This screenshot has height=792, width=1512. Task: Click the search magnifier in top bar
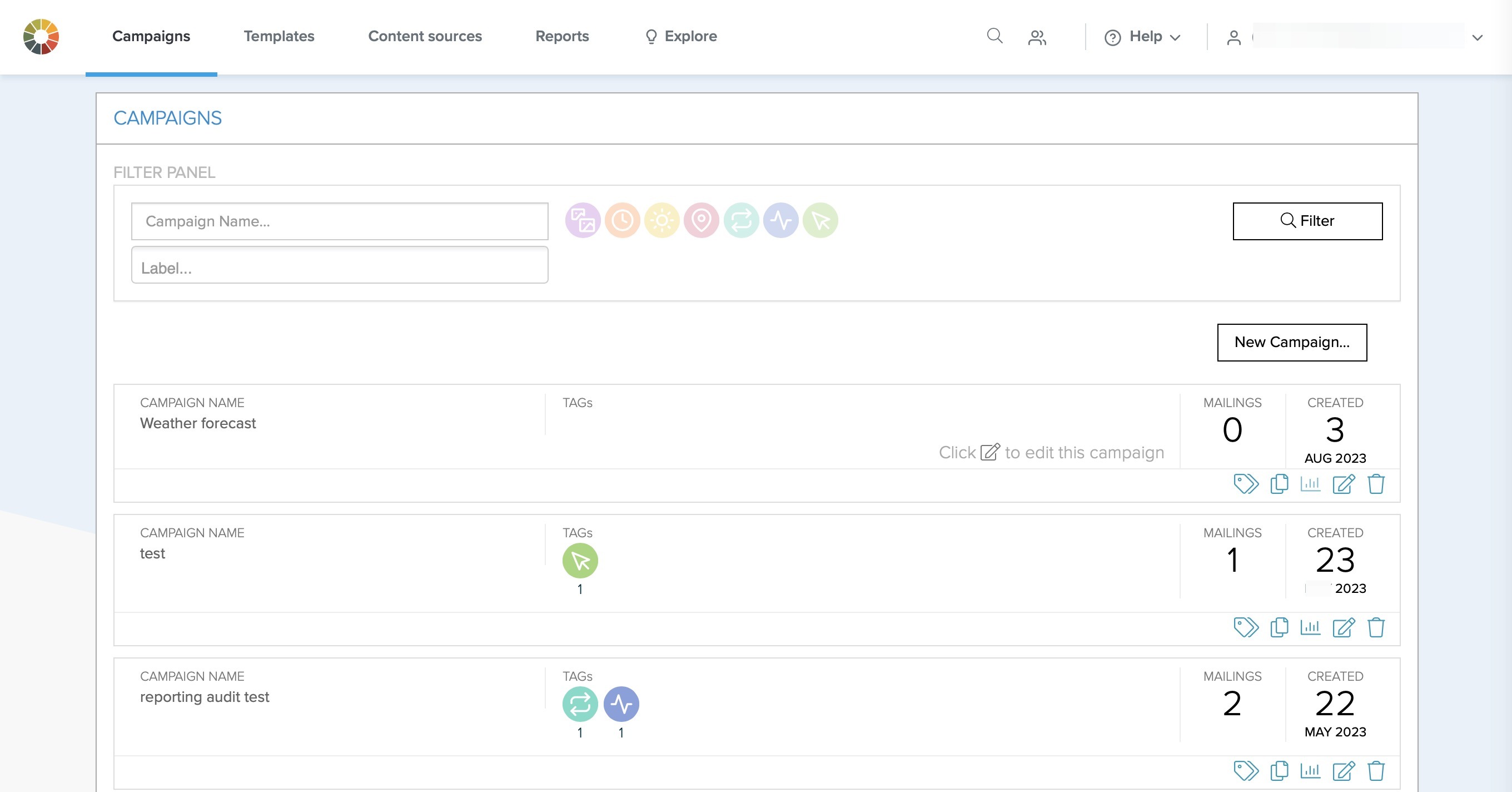[x=994, y=36]
